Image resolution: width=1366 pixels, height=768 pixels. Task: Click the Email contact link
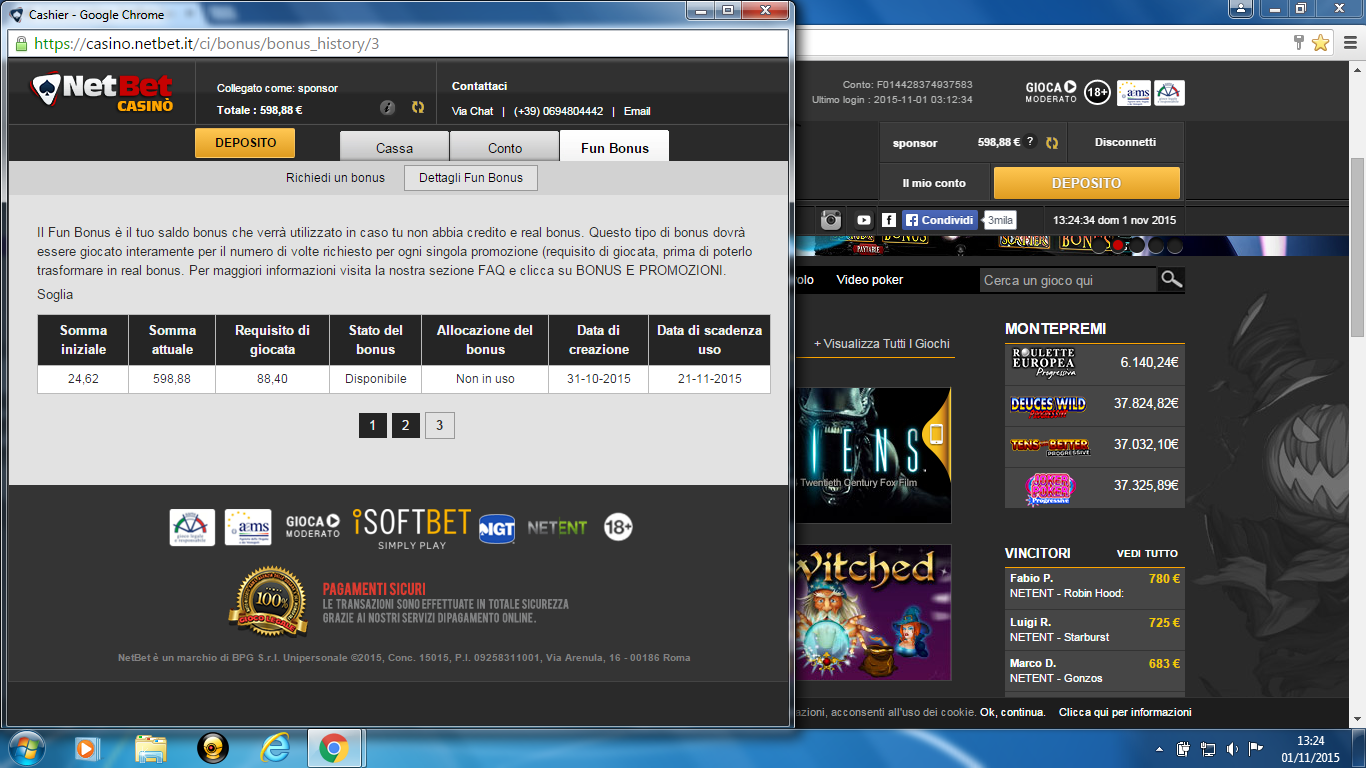click(x=637, y=111)
